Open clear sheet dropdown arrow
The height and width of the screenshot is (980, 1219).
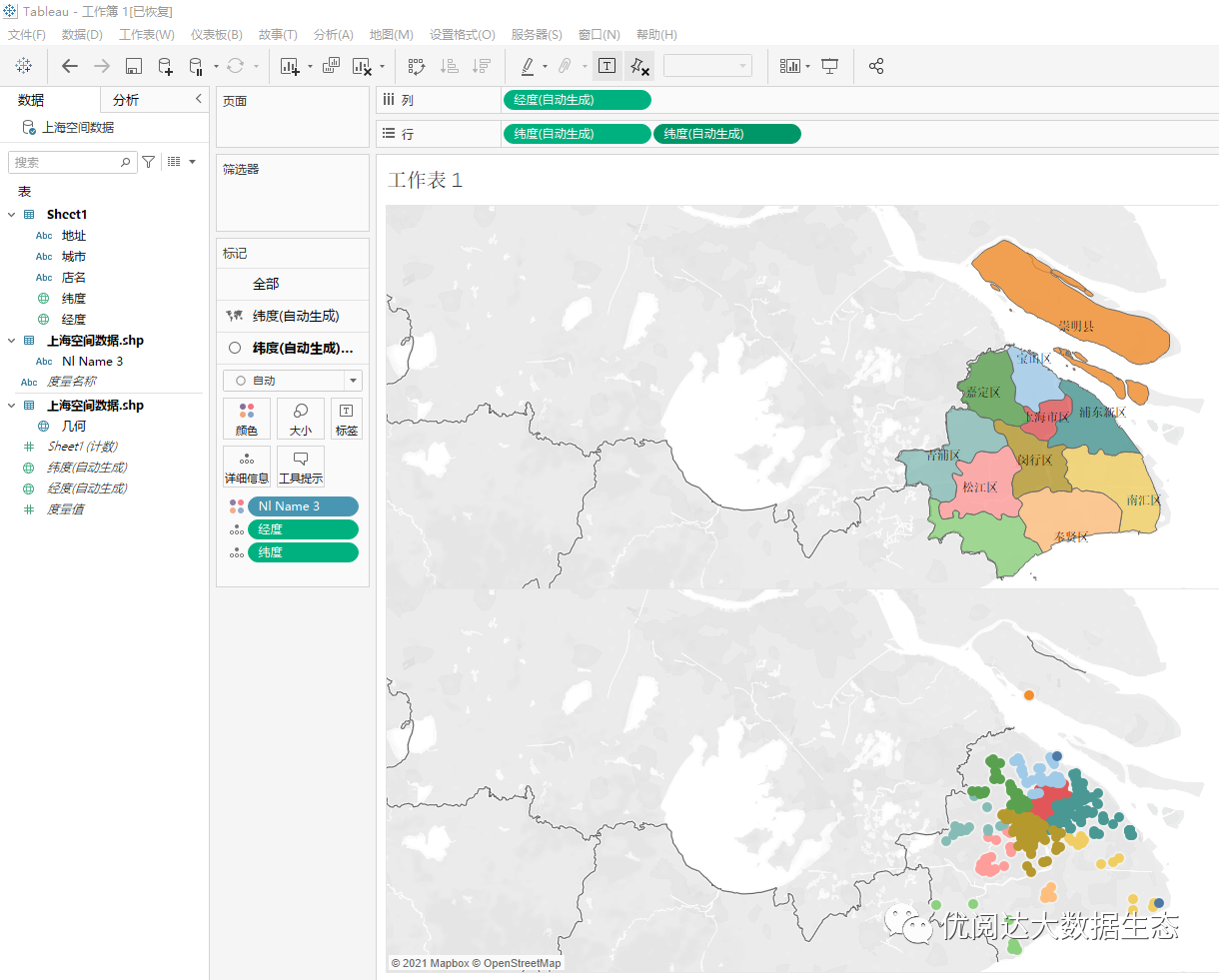(382, 67)
